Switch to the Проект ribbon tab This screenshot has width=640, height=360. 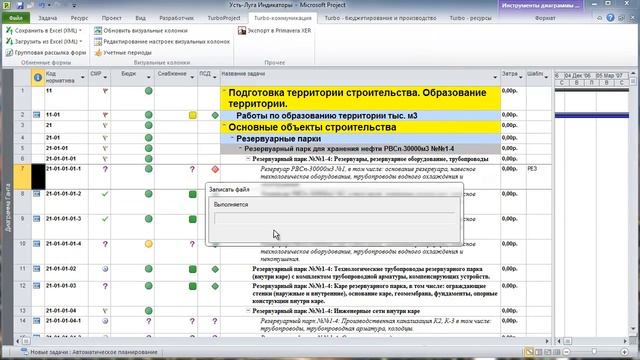point(111,18)
